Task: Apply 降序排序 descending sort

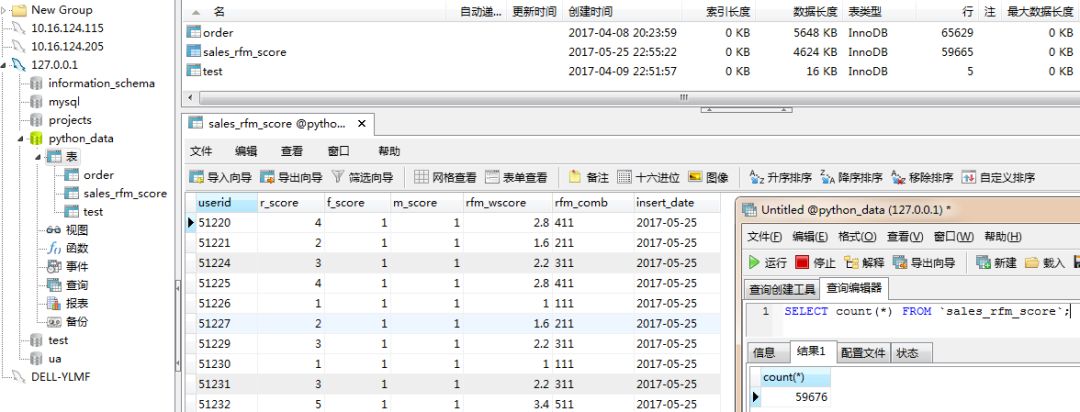Action: 851,177
